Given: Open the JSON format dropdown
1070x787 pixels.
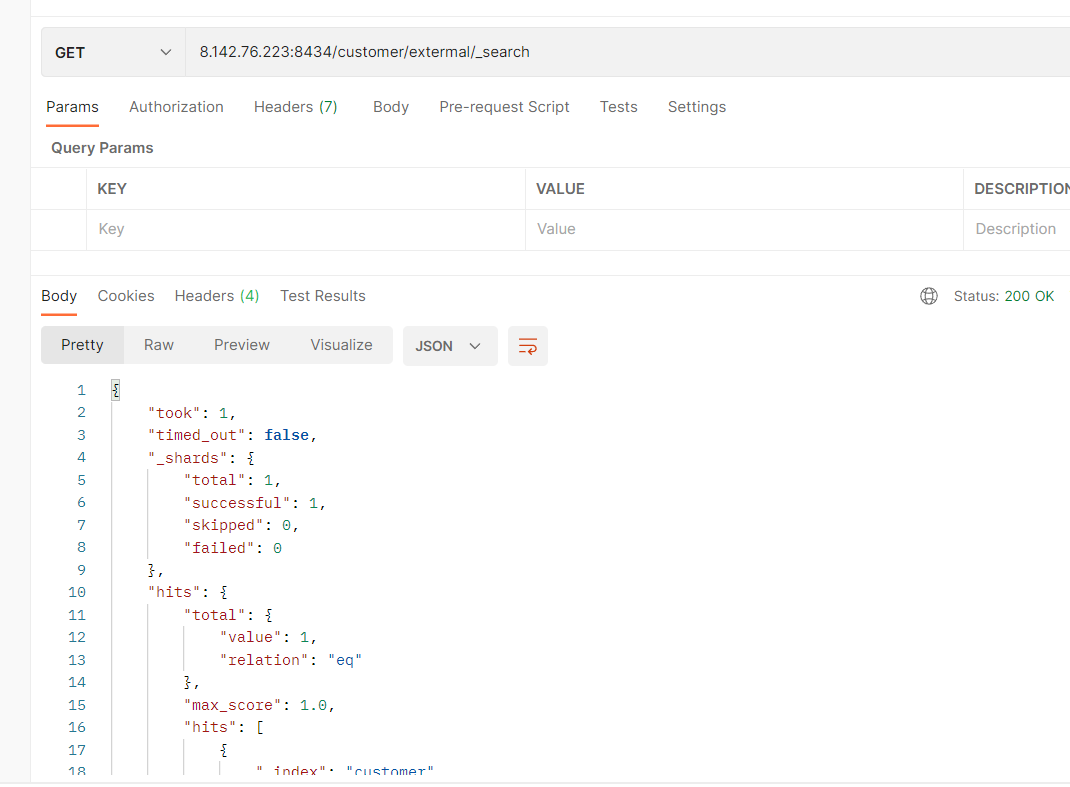Looking at the screenshot, I should pos(450,346).
